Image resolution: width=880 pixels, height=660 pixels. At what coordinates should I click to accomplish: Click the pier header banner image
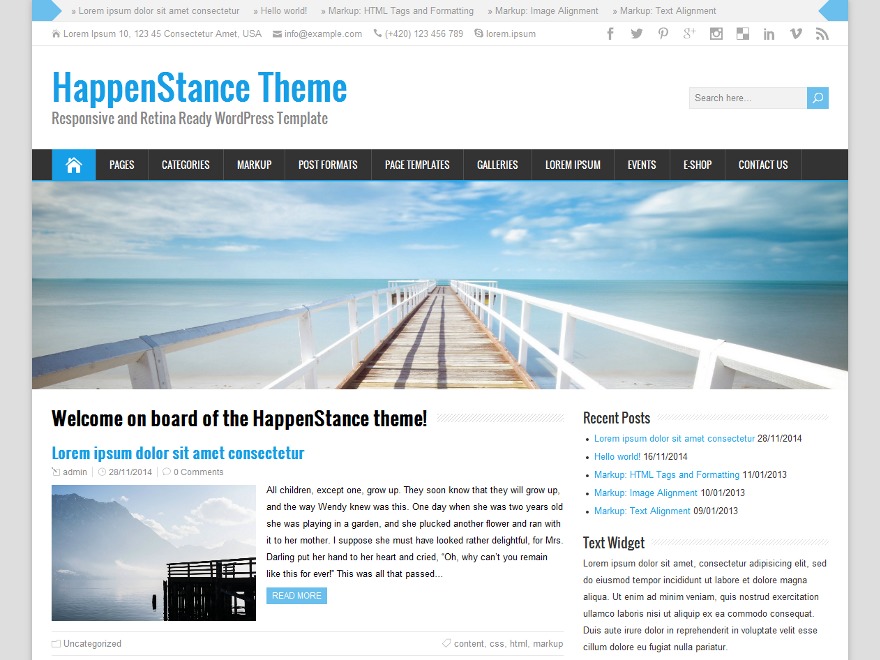(x=440, y=285)
